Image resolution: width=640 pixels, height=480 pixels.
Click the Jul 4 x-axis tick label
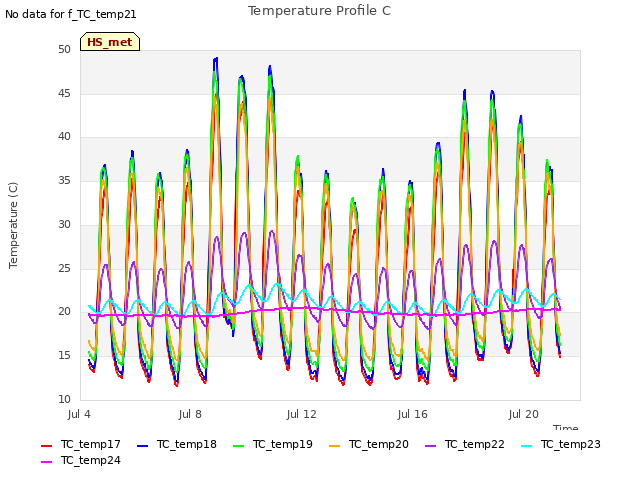(x=79, y=414)
